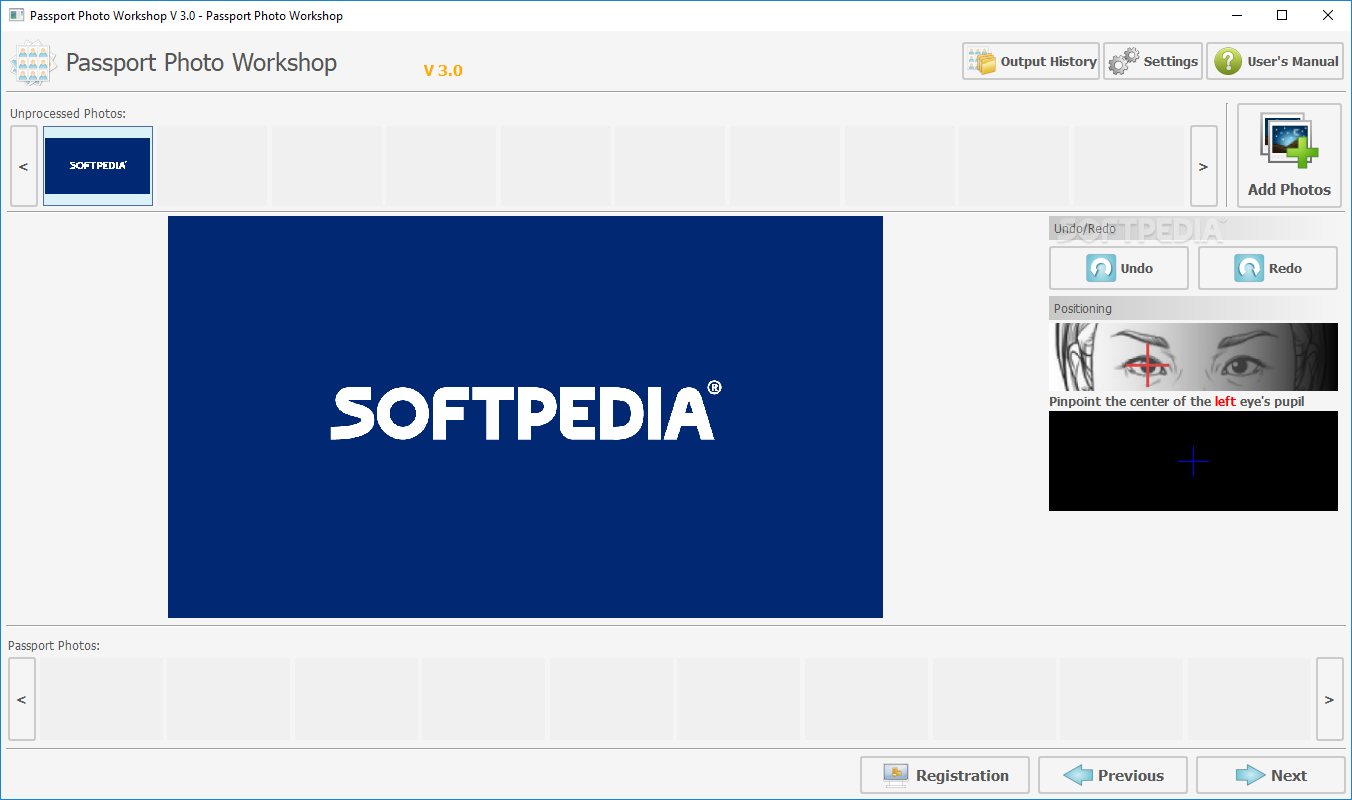The width and height of the screenshot is (1352, 800).
Task: Close the Passport Photo Workshop window
Action: [1329, 15]
